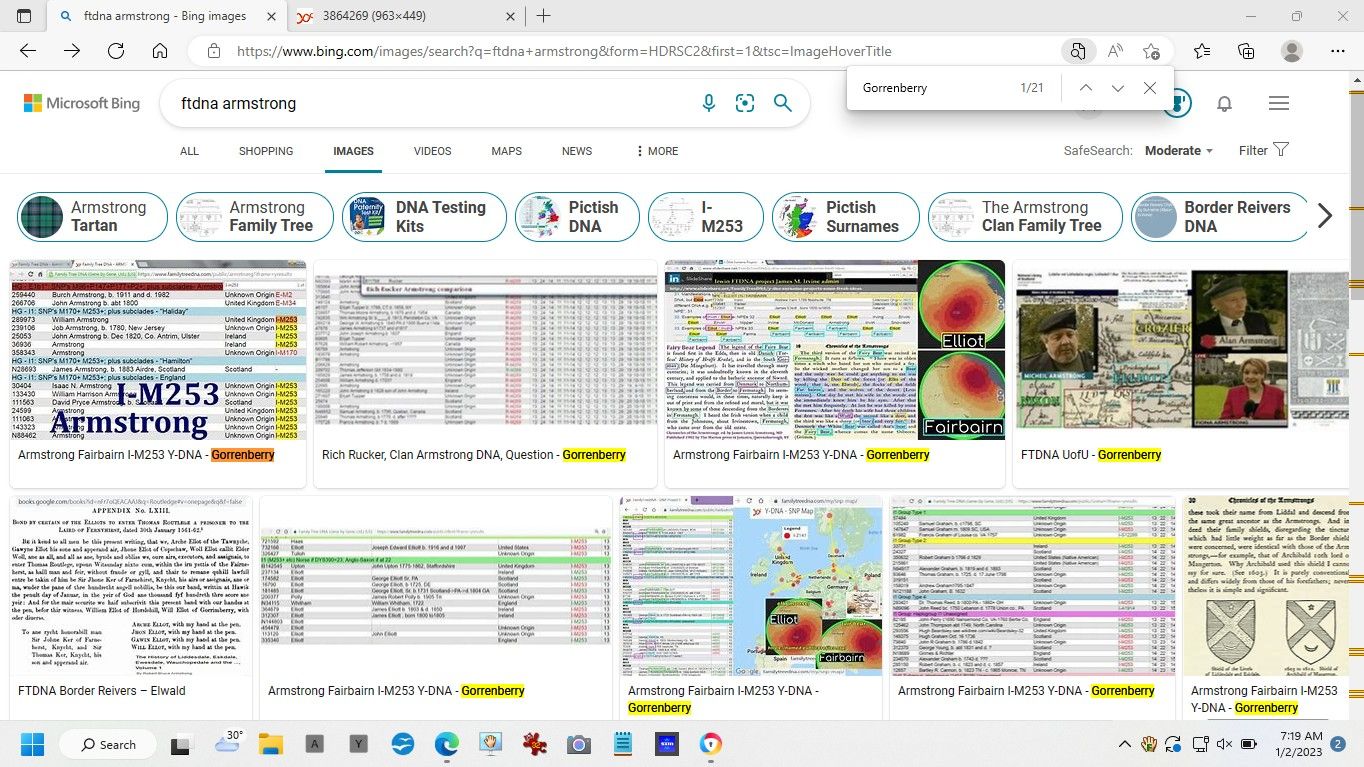The height and width of the screenshot is (767, 1364).
Task: Select The Armstrong Clan Family Tree chip
Action: [1025, 217]
